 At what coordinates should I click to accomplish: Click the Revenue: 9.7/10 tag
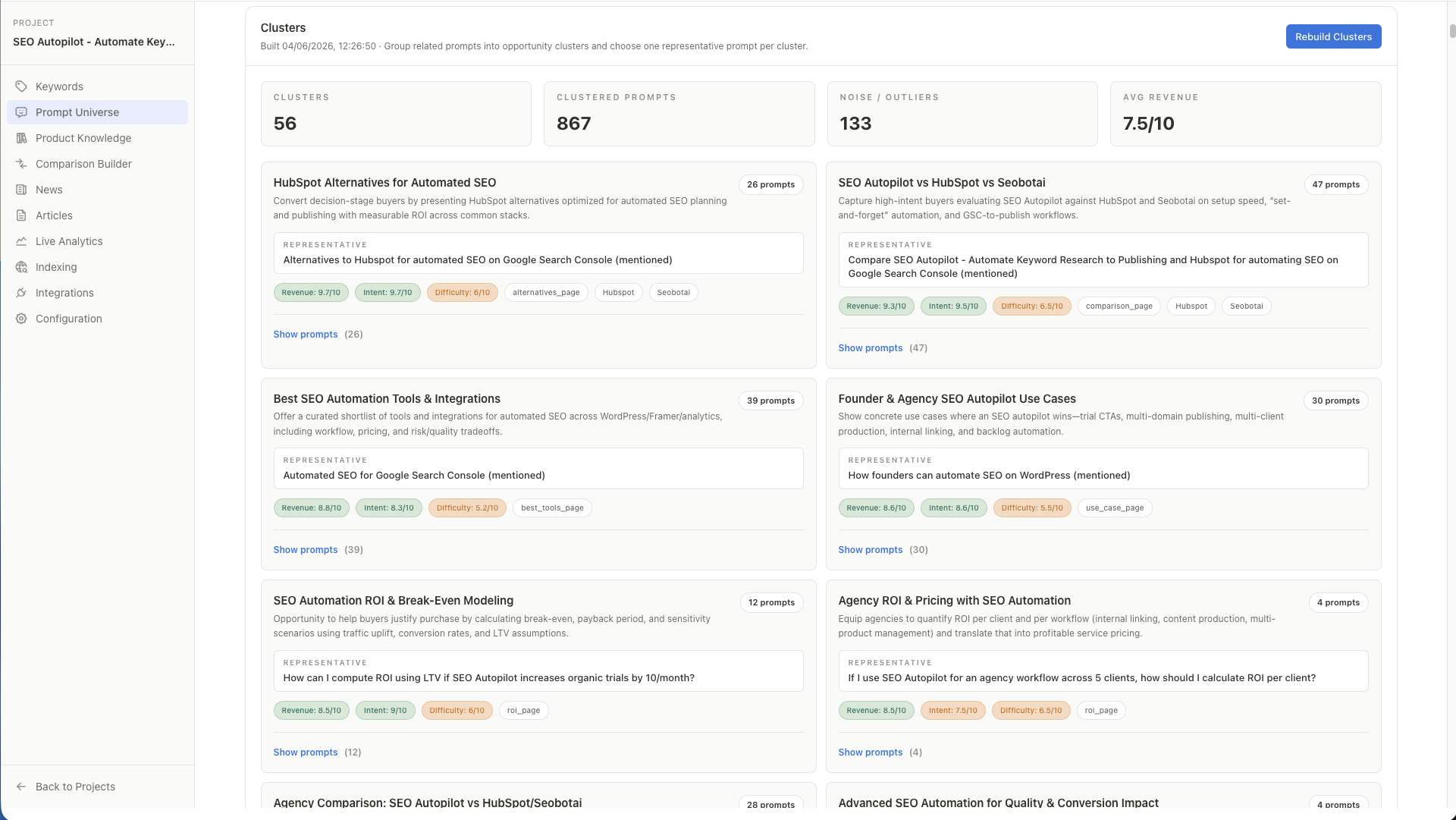(x=311, y=293)
